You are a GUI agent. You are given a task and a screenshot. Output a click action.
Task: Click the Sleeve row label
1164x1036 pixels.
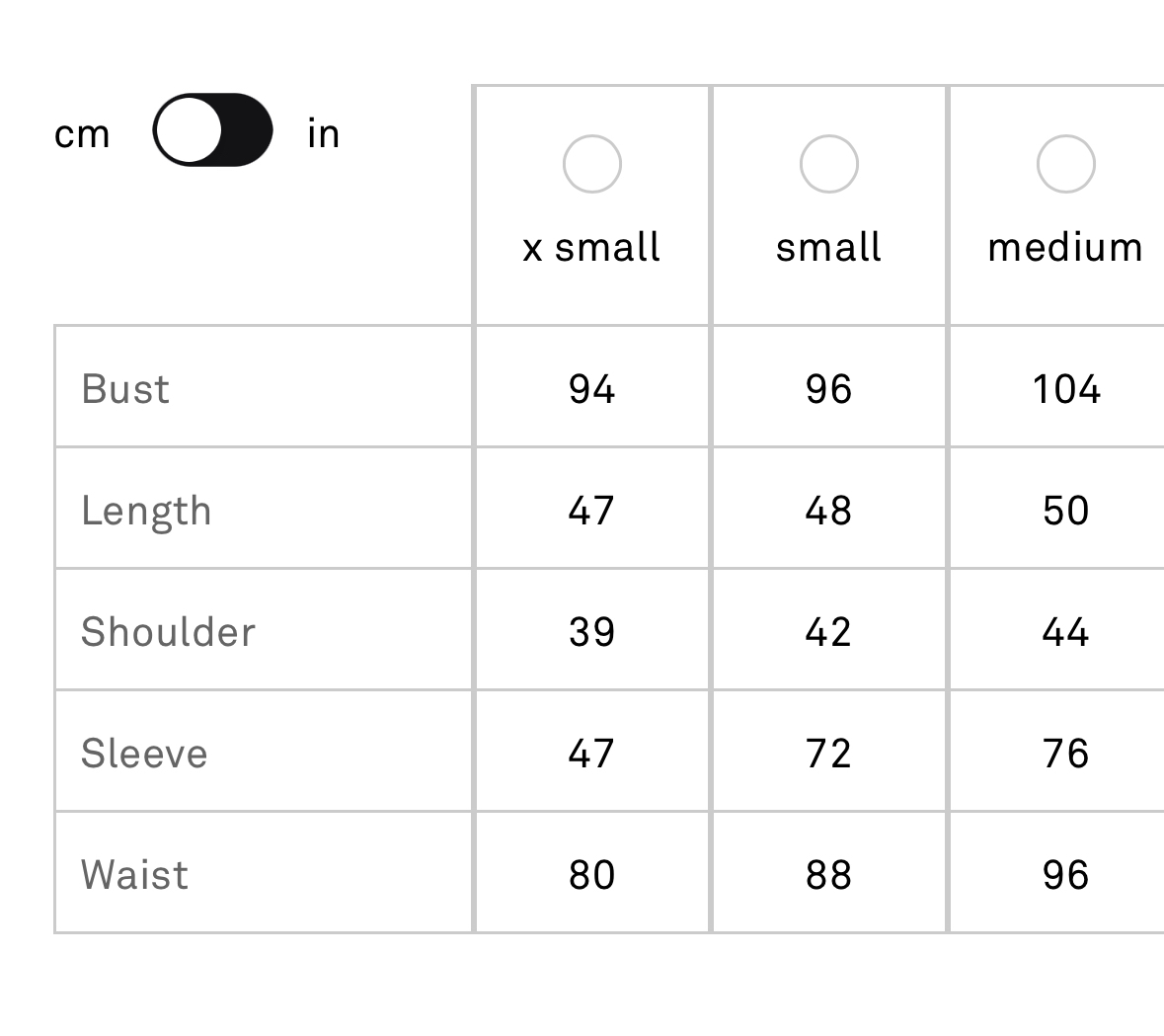tap(144, 753)
